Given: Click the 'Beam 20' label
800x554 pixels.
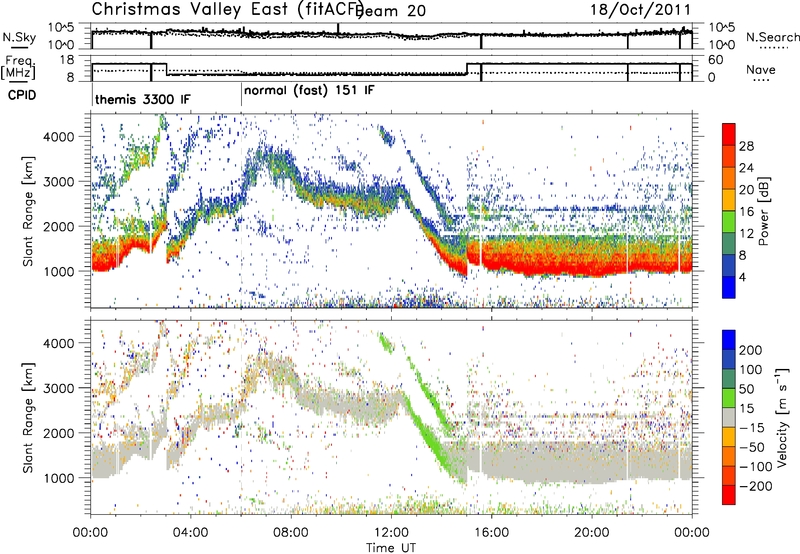Looking at the screenshot, I should (x=390, y=11).
